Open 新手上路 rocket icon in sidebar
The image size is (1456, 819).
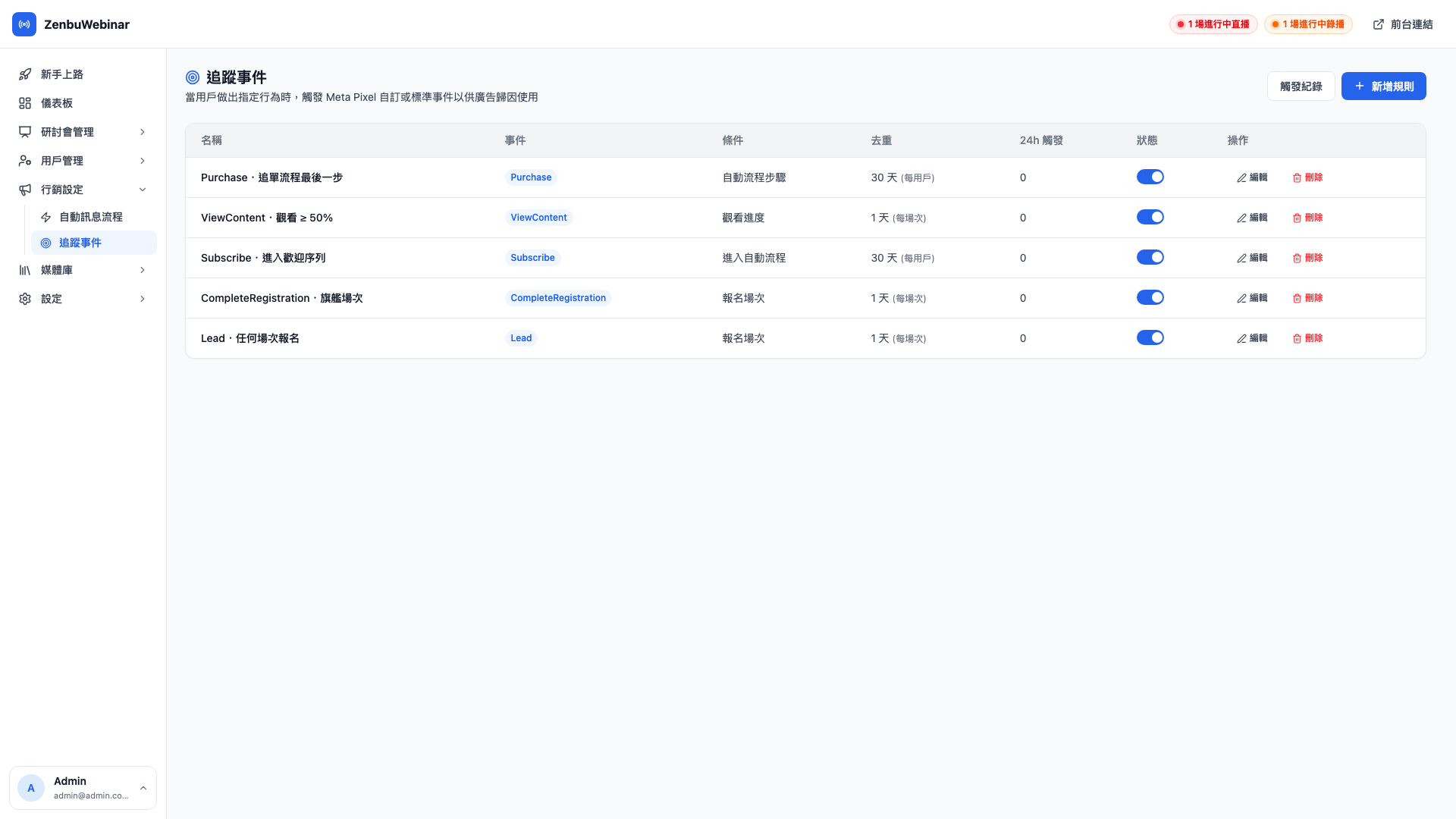pos(25,74)
